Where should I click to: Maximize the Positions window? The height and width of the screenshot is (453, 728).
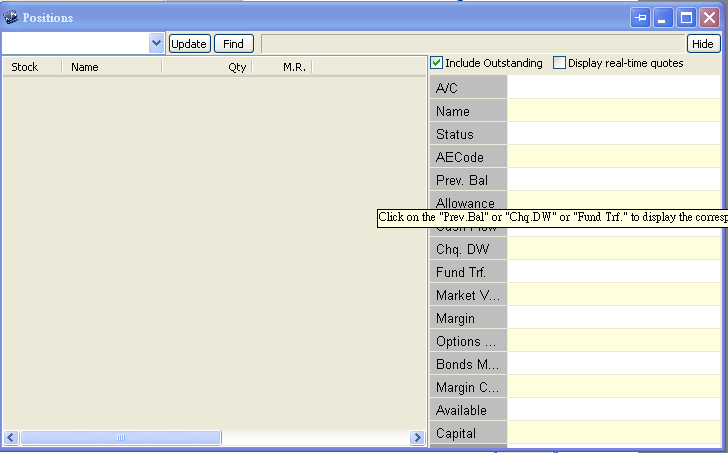click(687, 17)
